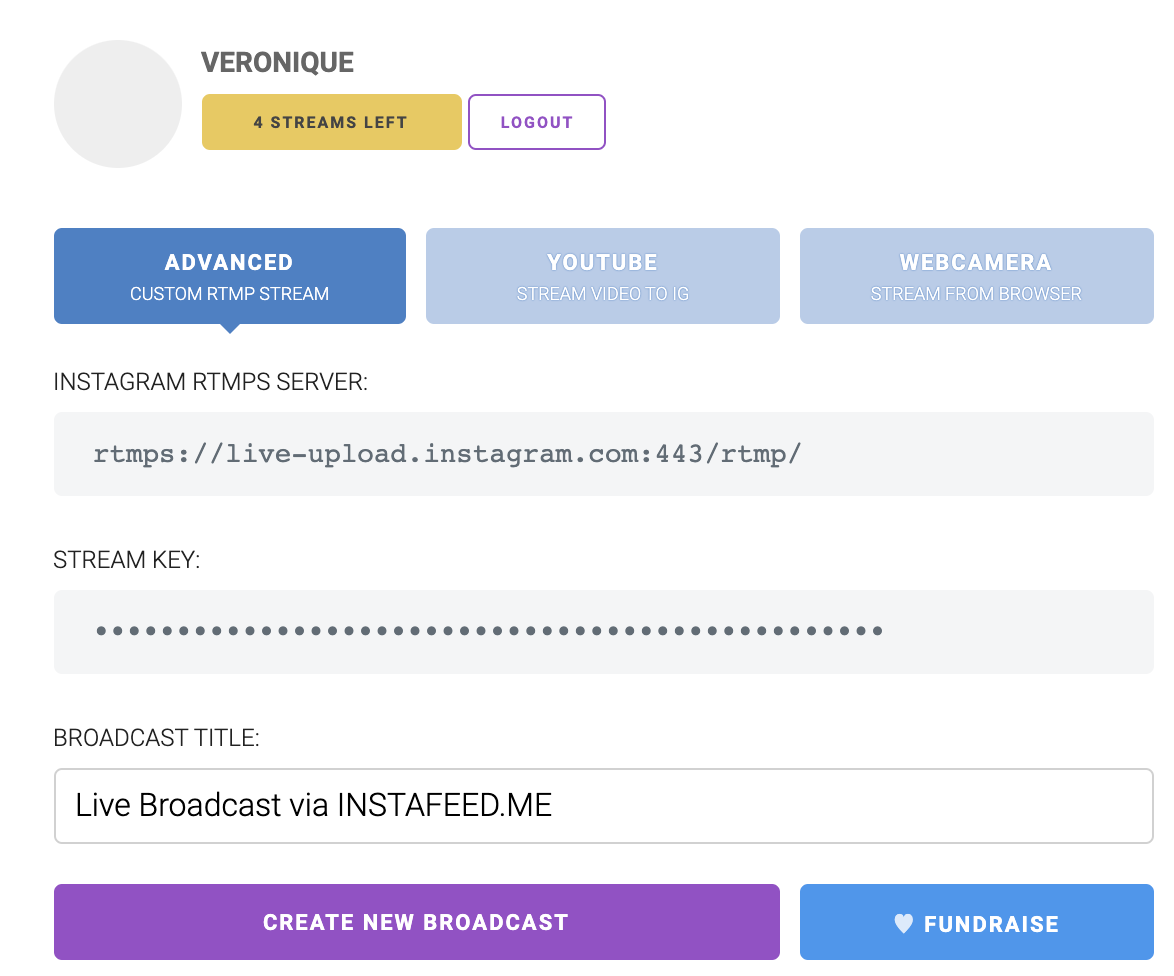The height and width of the screenshot is (976, 1174).
Task: Click the Instagram RTMPS Server label
Action: pos(211,382)
